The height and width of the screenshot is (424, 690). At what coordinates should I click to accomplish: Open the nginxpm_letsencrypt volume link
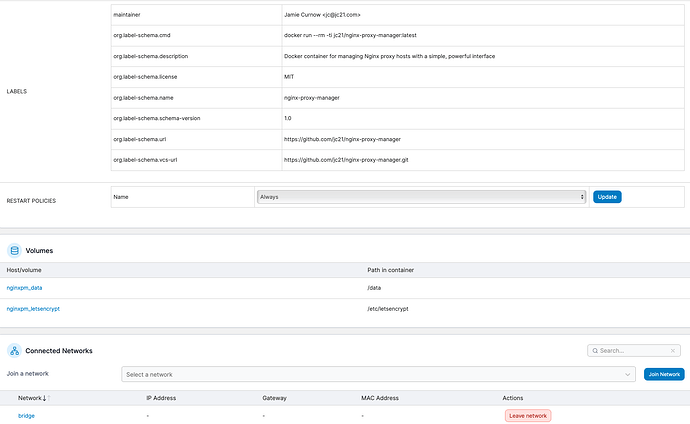(33, 309)
